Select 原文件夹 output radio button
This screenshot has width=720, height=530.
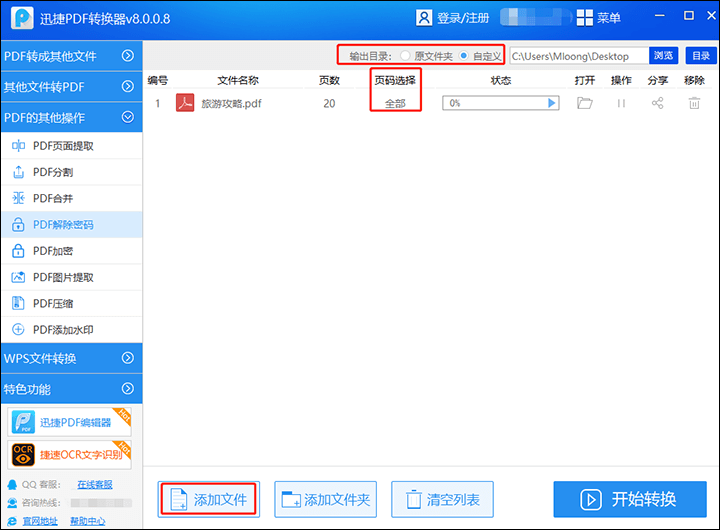[405, 56]
